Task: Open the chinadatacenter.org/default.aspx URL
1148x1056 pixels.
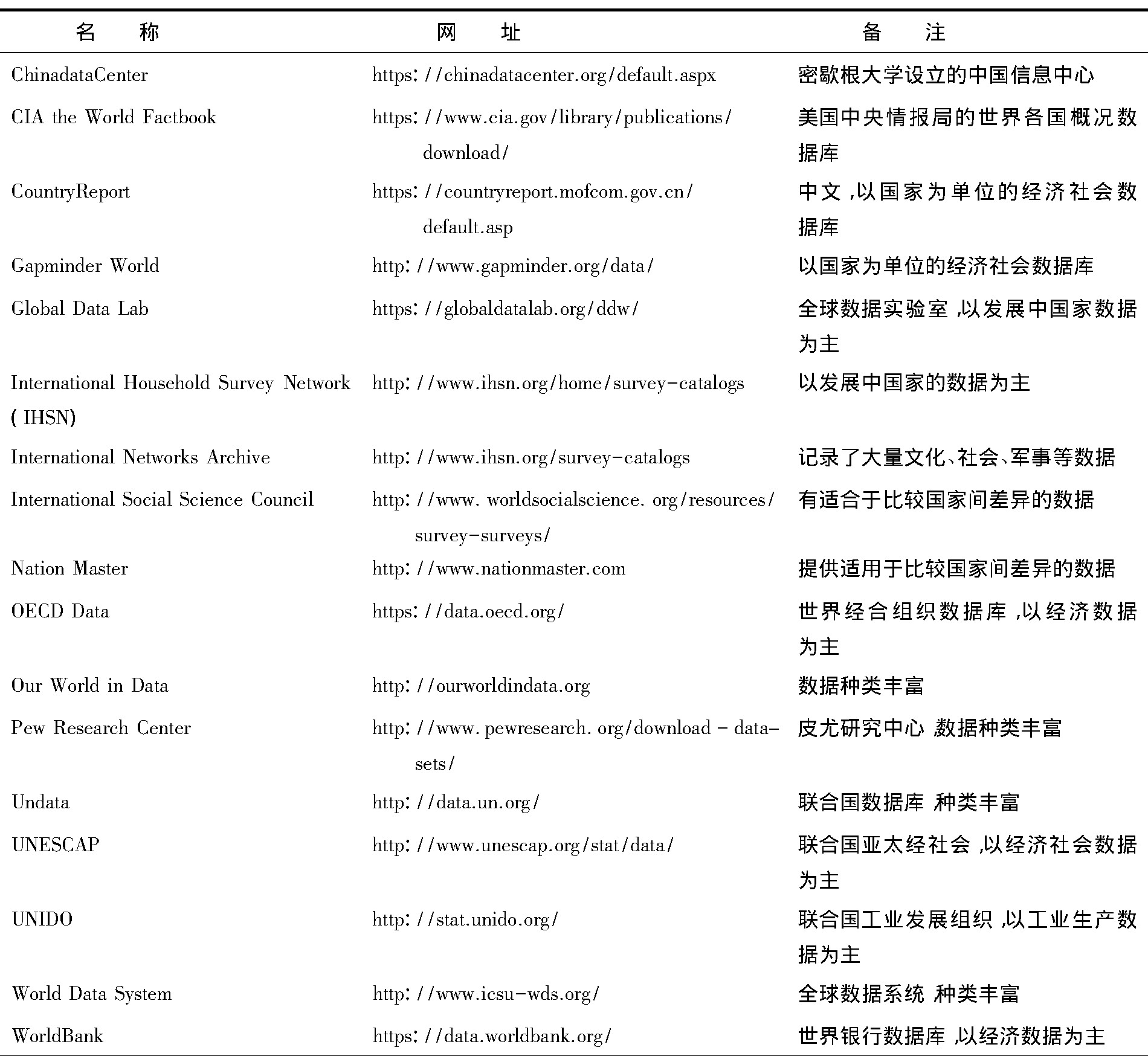Action: (x=544, y=76)
